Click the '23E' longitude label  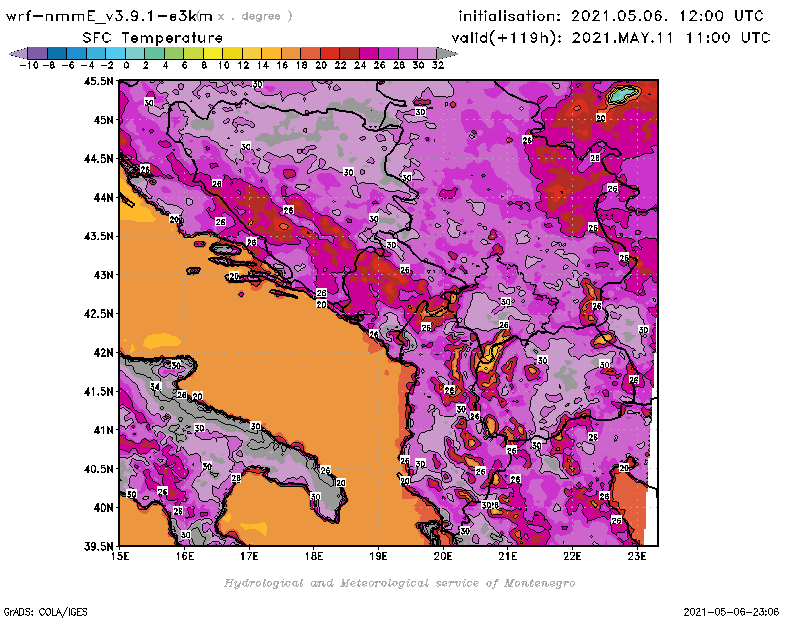(x=637, y=556)
